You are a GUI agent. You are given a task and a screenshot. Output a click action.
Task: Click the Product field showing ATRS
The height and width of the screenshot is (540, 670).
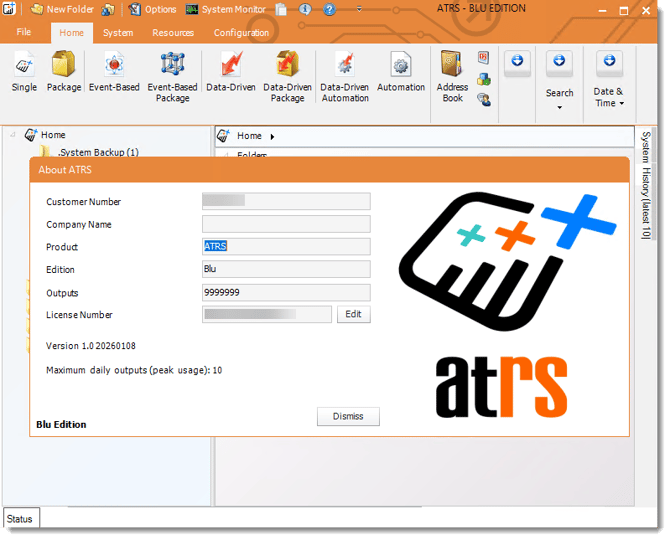point(286,247)
